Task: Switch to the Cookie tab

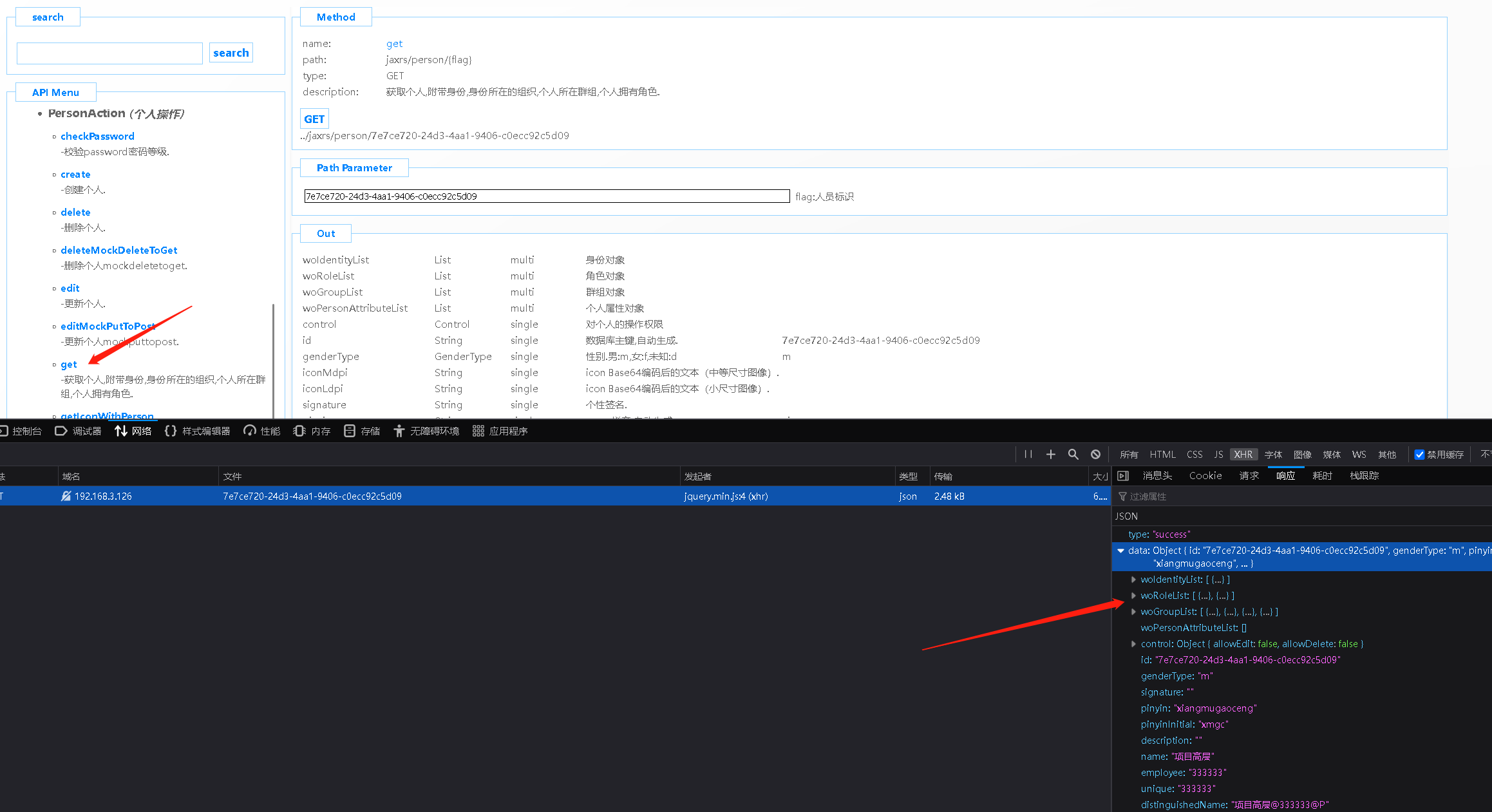Action: pyautogui.click(x=1205, y=476)
